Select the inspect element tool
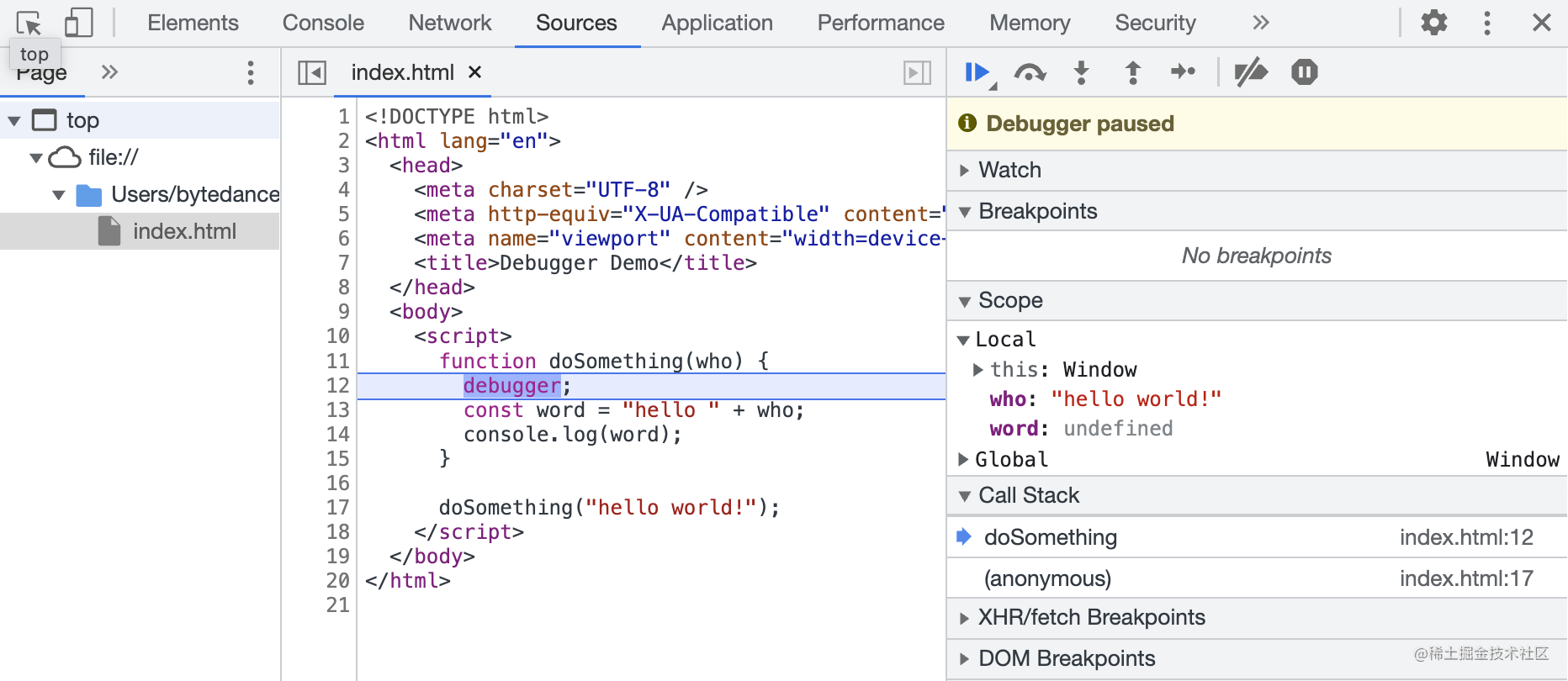The image size is (1568, 681). (x=29, y=23)
